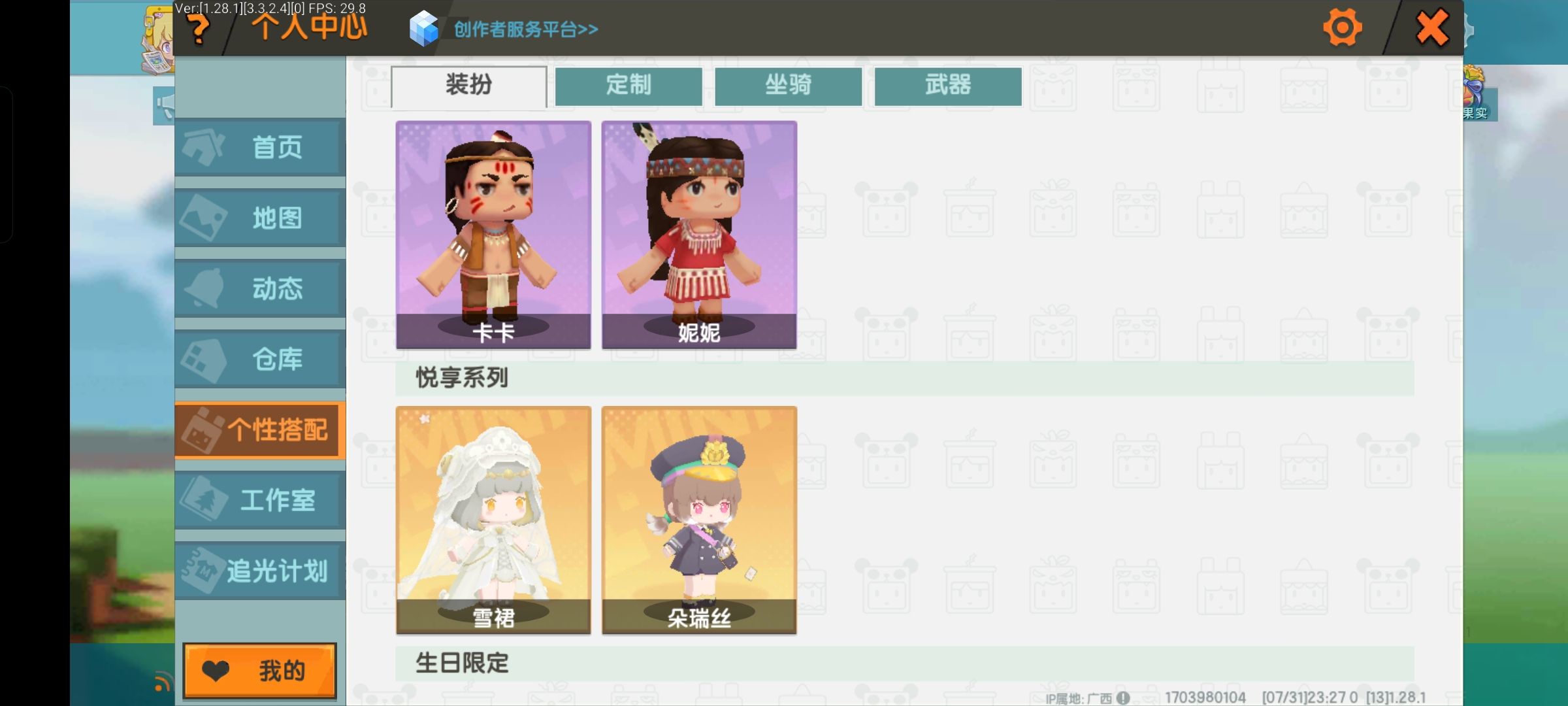
Task: Click the 果实 fruit icon on right edge
Action: pyautogui.click(x=1475, y=93)
